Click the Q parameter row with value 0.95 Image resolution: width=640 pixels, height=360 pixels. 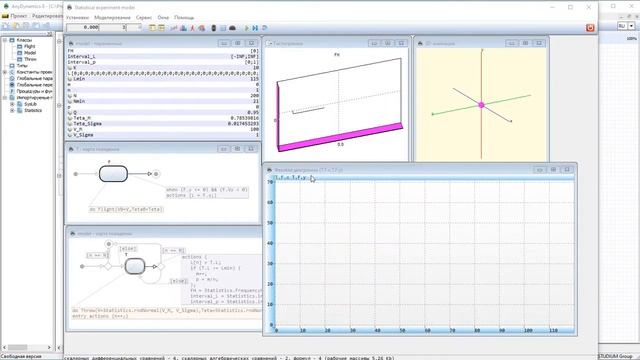pos(163,112)
